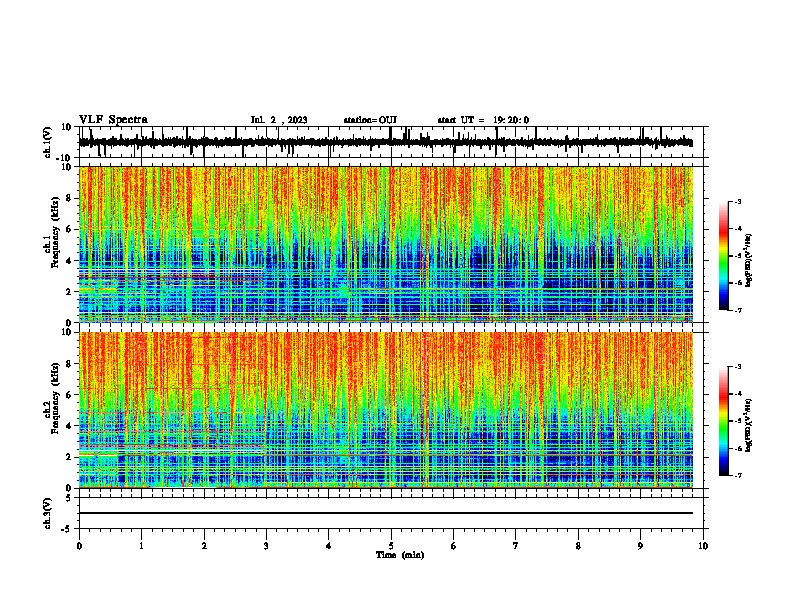Click the 'ch.1 Frequency (kHz)' axis label
The height and width of the screenshot is (612, 792).
pos(52,233)
